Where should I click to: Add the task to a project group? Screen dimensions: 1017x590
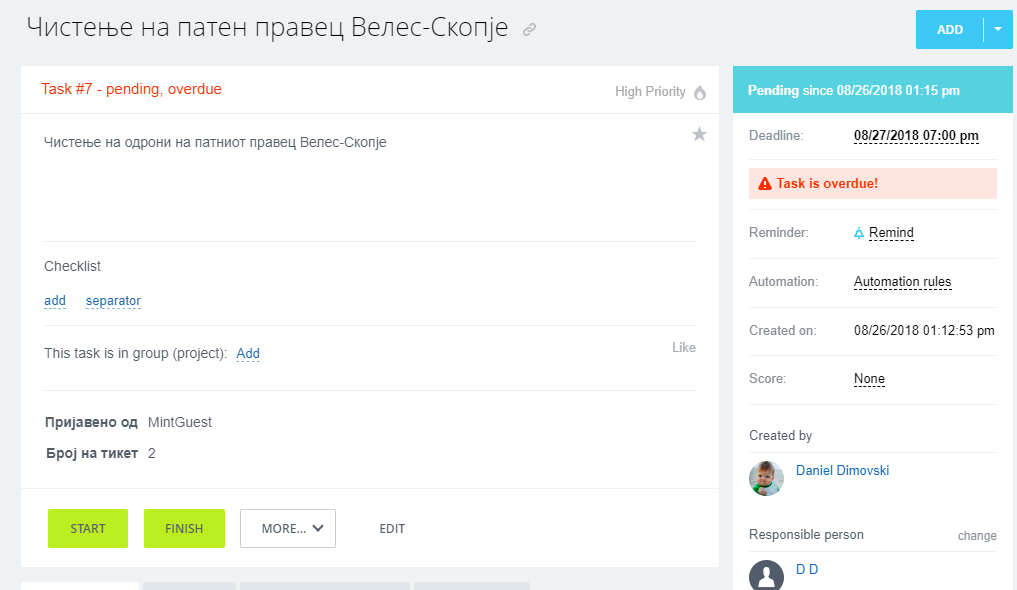(x=248, y=354)
